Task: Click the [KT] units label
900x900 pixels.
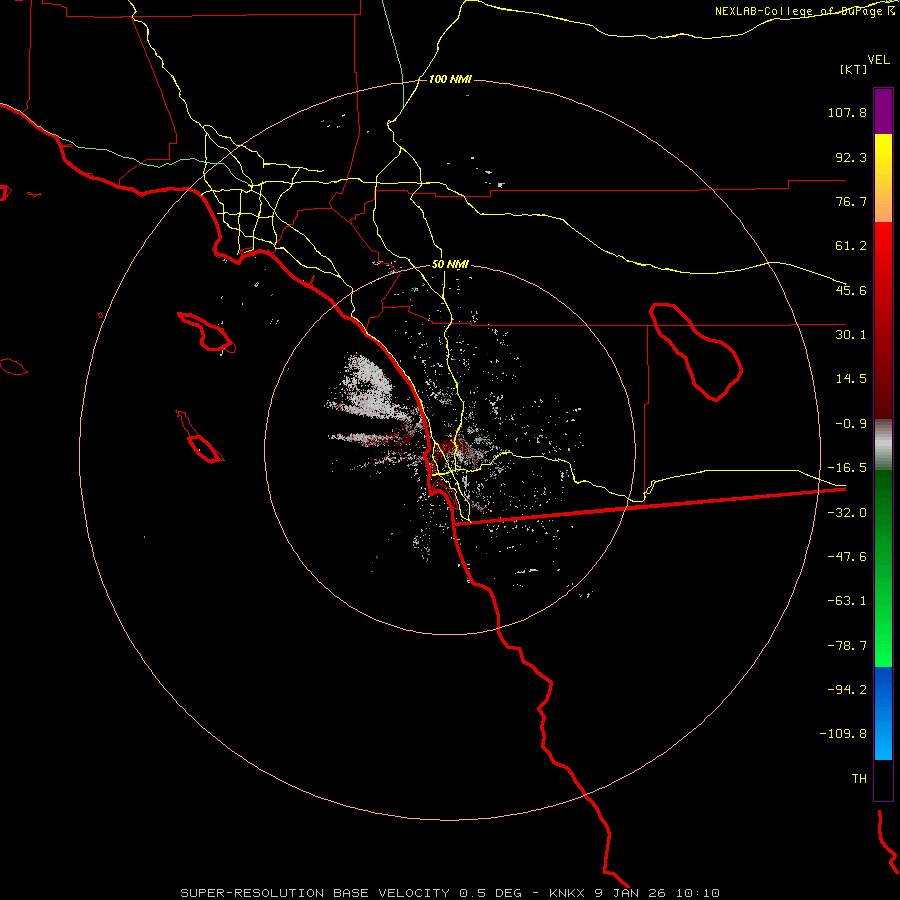Action: pos(854,69)
